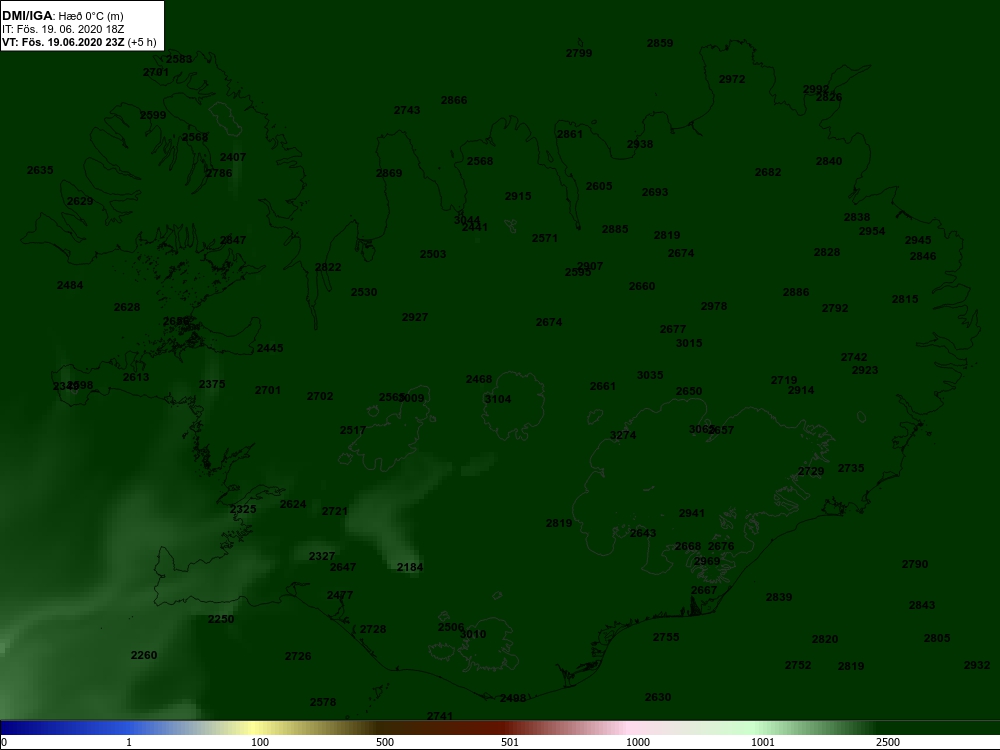Viewport: 1000px width, 750px height.
Task: Click the map value 2755
Action: (x=666, y=637)
